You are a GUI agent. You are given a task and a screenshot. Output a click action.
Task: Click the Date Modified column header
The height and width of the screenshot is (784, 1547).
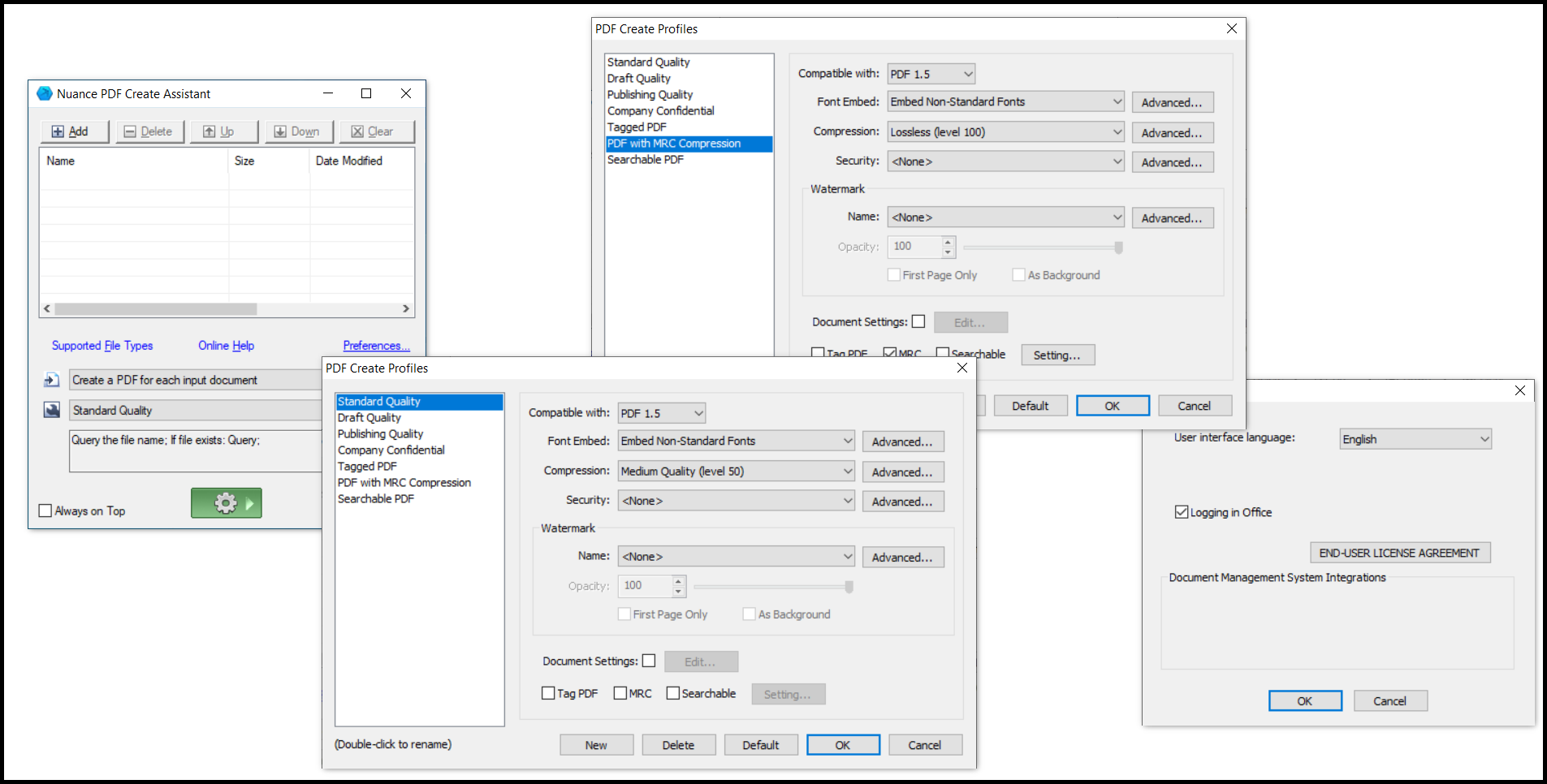[x=361, y=161]
